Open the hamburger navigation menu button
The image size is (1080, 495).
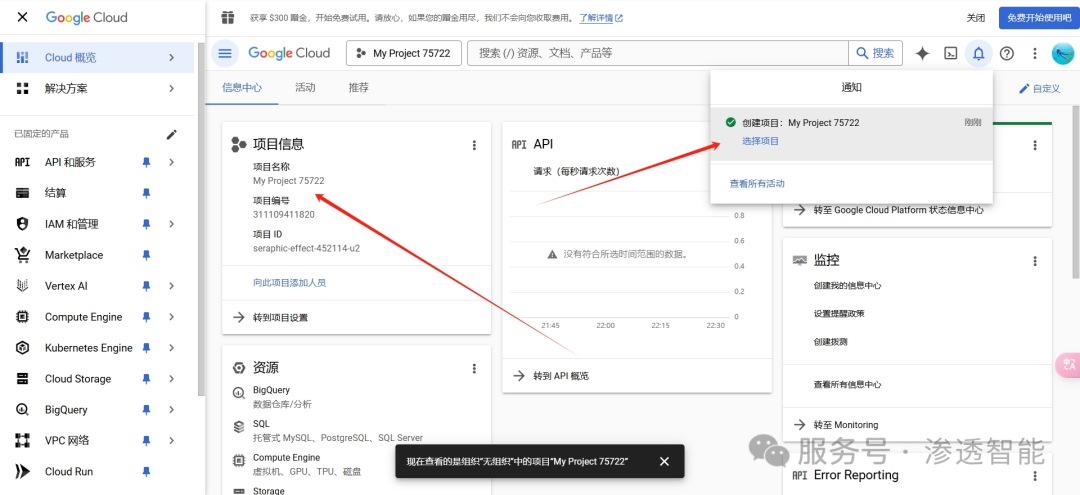tap(225, 53)
